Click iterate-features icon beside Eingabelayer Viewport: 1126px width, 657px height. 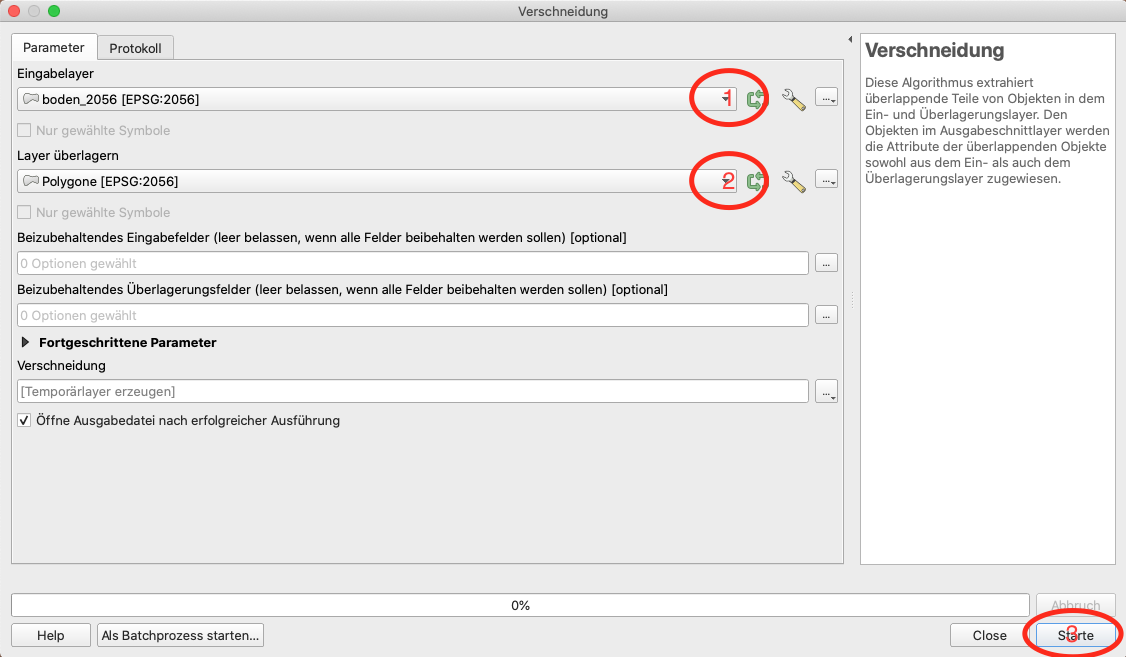[x=756, y=98]
